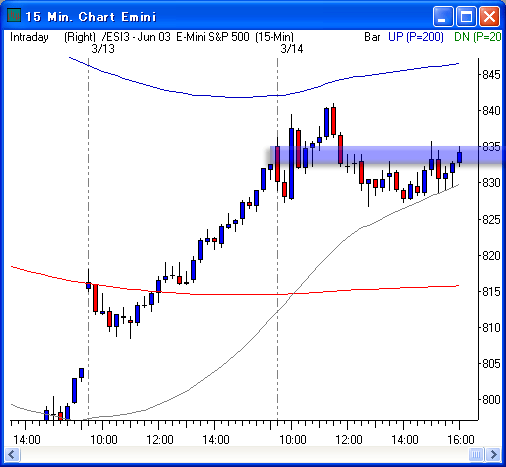Click the window title text 15 Min. Chart Emini

pyautogui.click(x=91, y=17)
